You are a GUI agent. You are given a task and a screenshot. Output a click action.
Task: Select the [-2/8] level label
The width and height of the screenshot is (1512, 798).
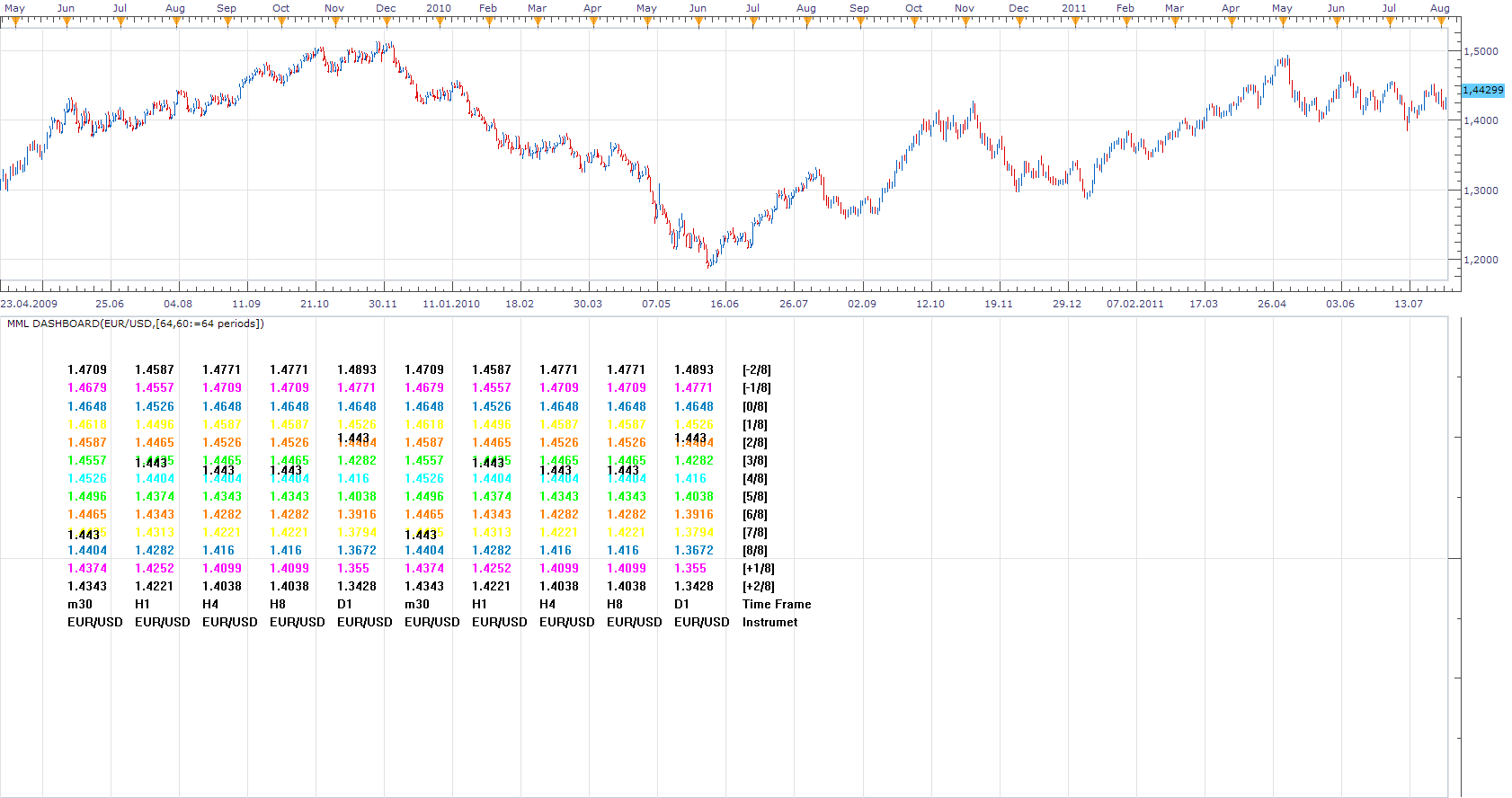click(757, 370)
